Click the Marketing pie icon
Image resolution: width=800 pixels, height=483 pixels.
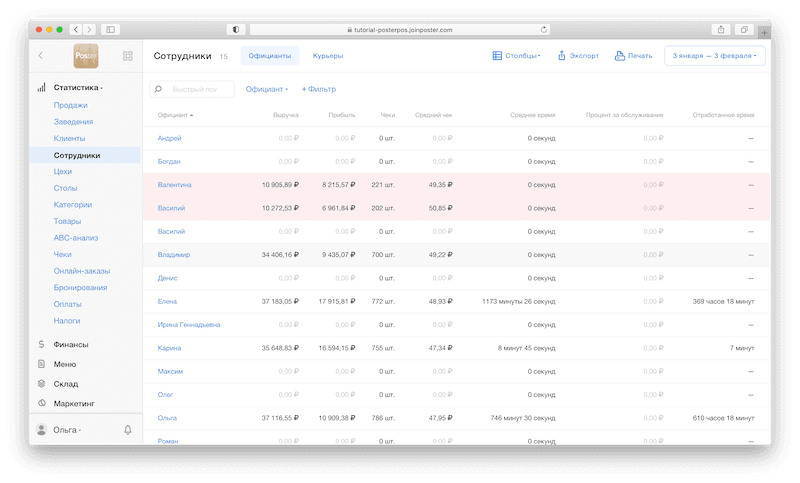41,403
